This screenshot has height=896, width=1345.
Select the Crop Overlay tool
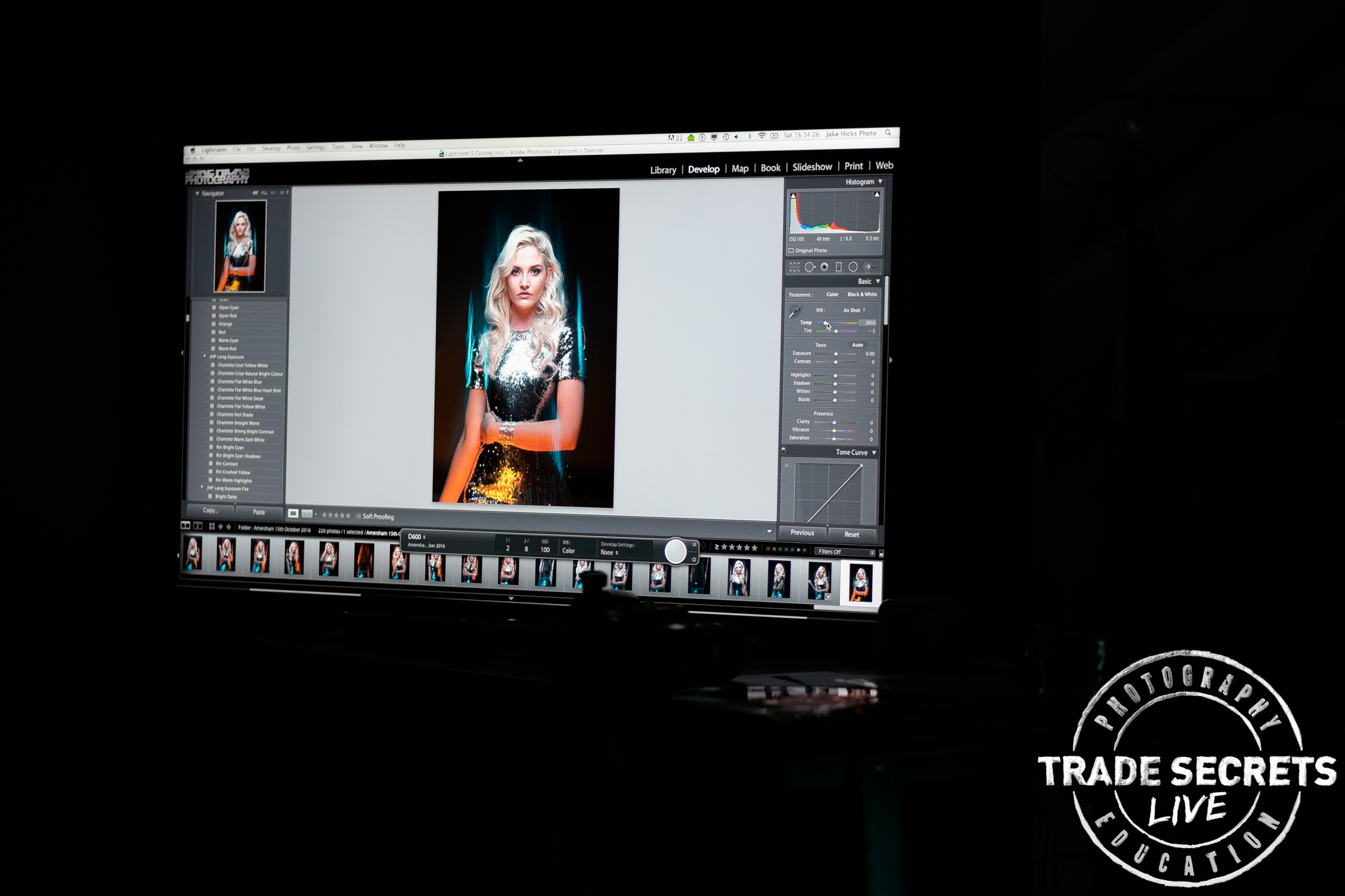coord(795,267)
